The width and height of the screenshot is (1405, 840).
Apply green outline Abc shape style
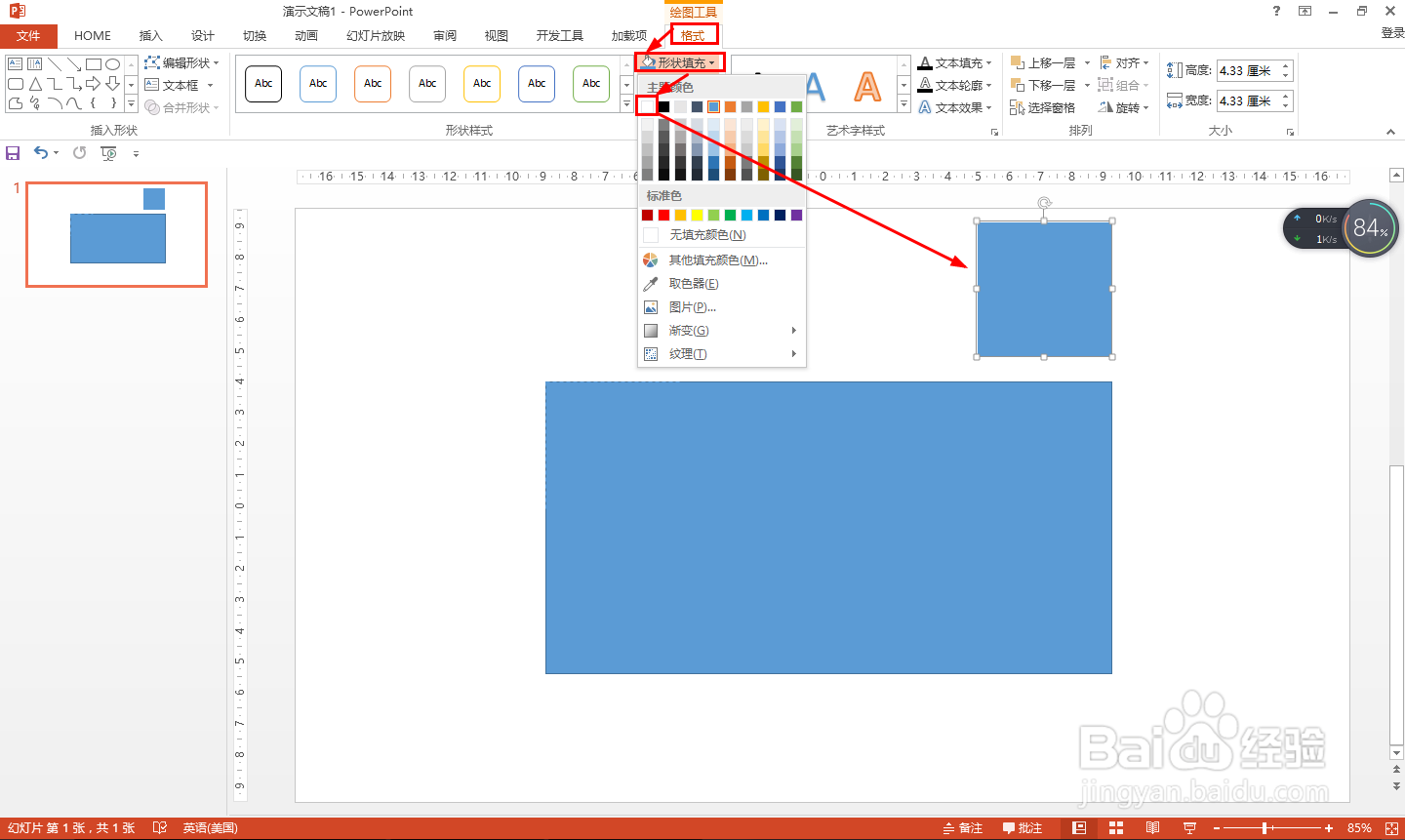click(591, 84)
